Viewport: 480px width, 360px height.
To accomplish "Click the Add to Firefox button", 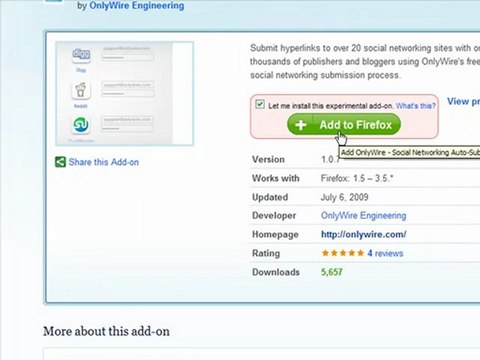I will pos(344,125).
